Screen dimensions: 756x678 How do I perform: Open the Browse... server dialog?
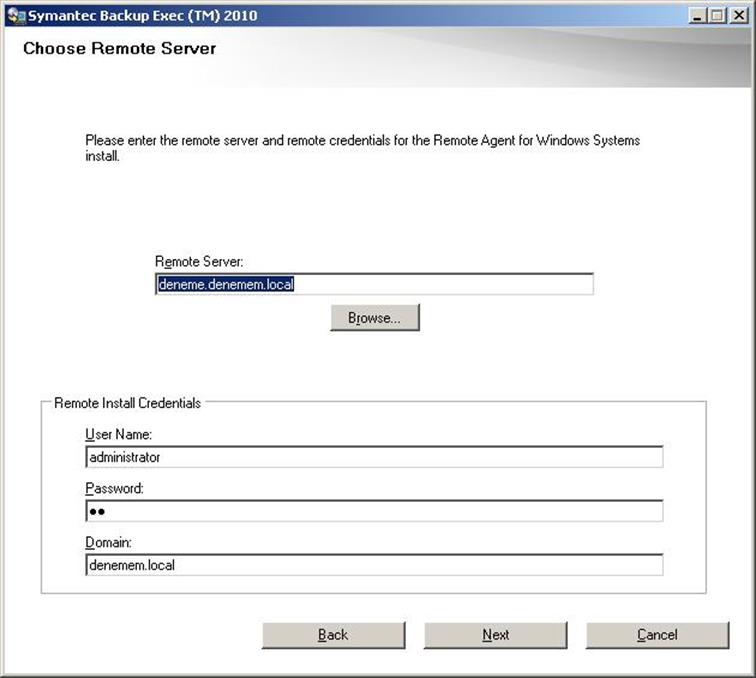(x=375, y=318)
